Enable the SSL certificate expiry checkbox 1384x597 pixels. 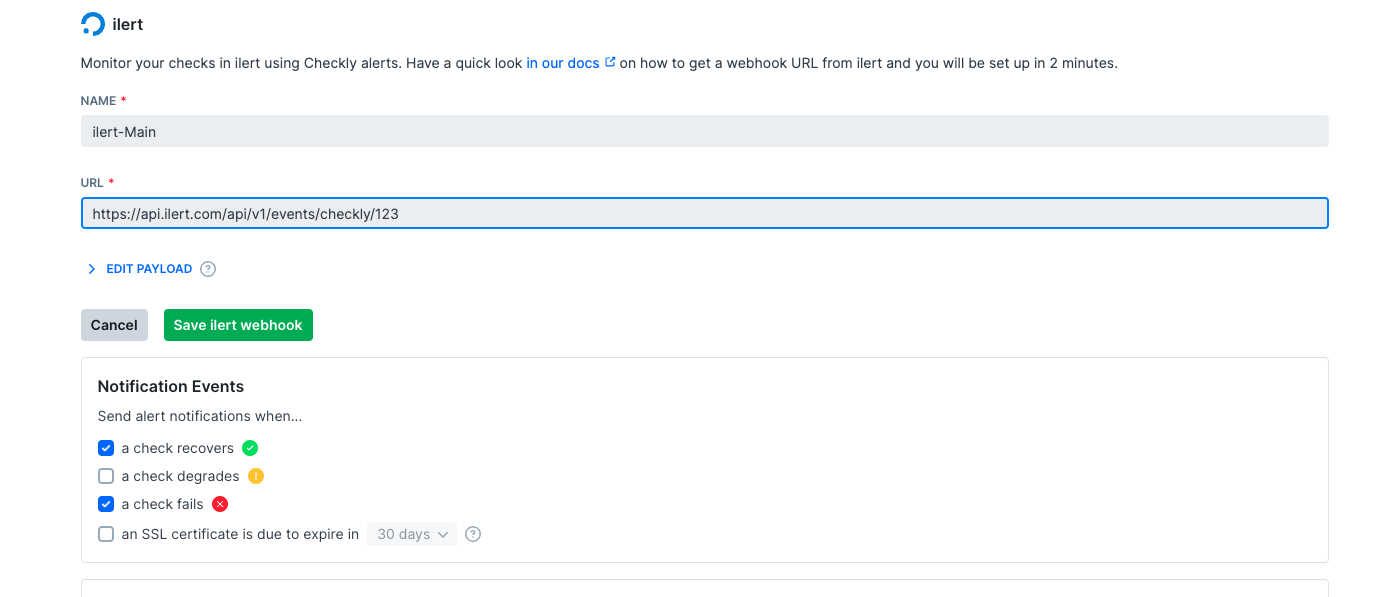click(106, 534)
